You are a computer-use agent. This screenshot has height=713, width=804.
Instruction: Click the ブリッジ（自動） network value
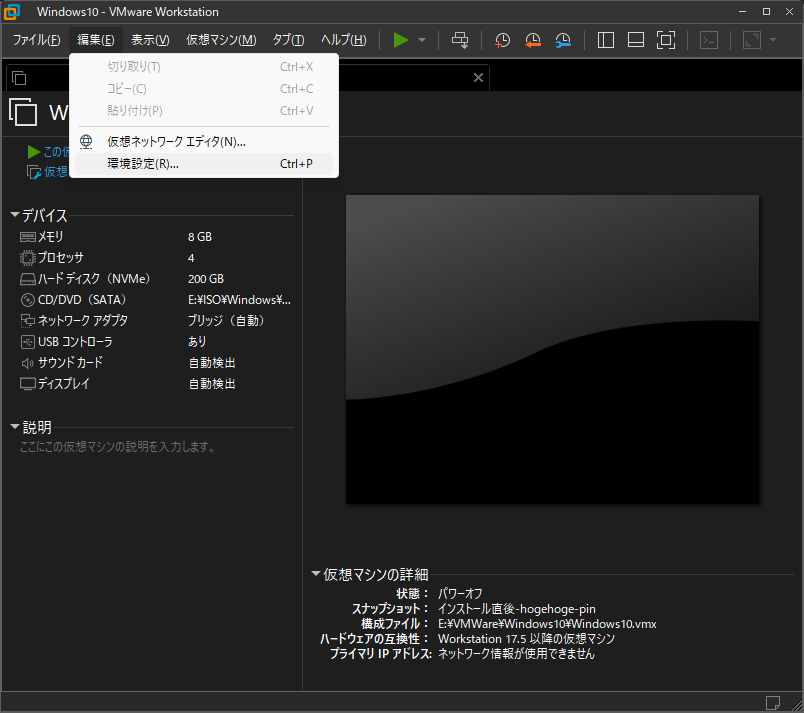[226, 321]
